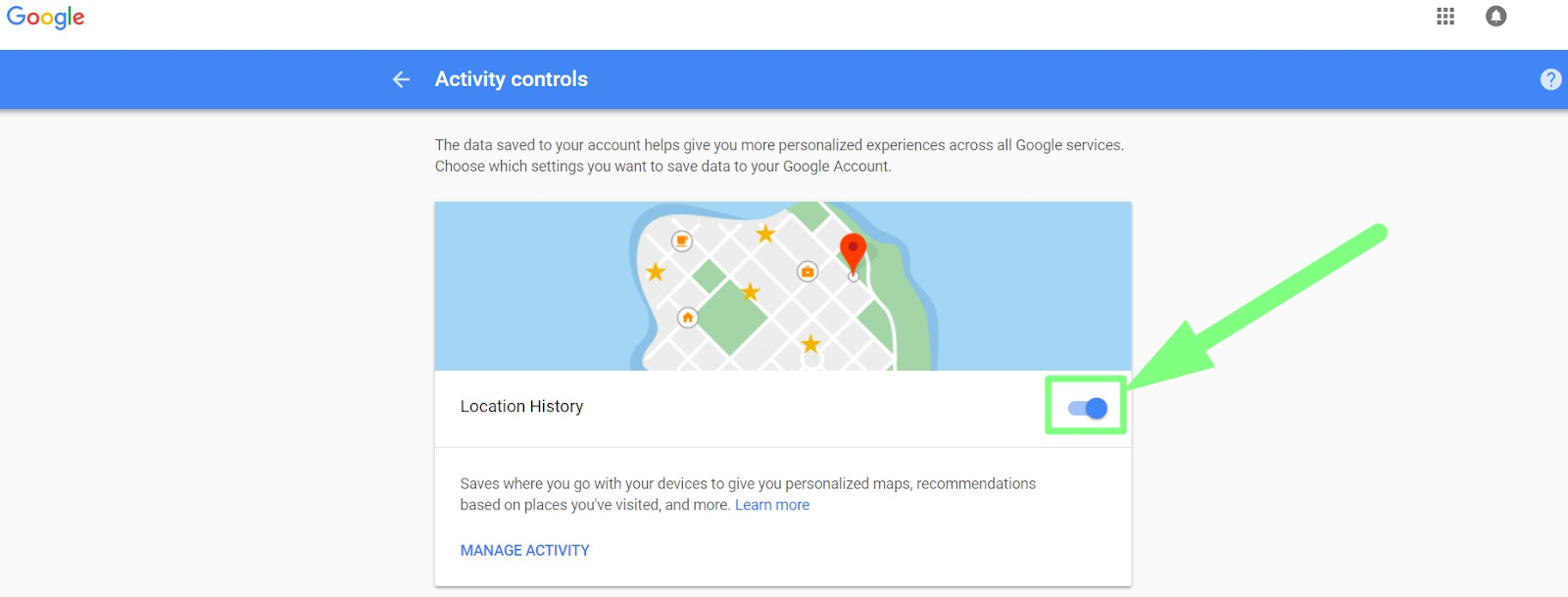Open help via the question mark icon
Screen dimensions: 1568x597
coord(1550,79)
